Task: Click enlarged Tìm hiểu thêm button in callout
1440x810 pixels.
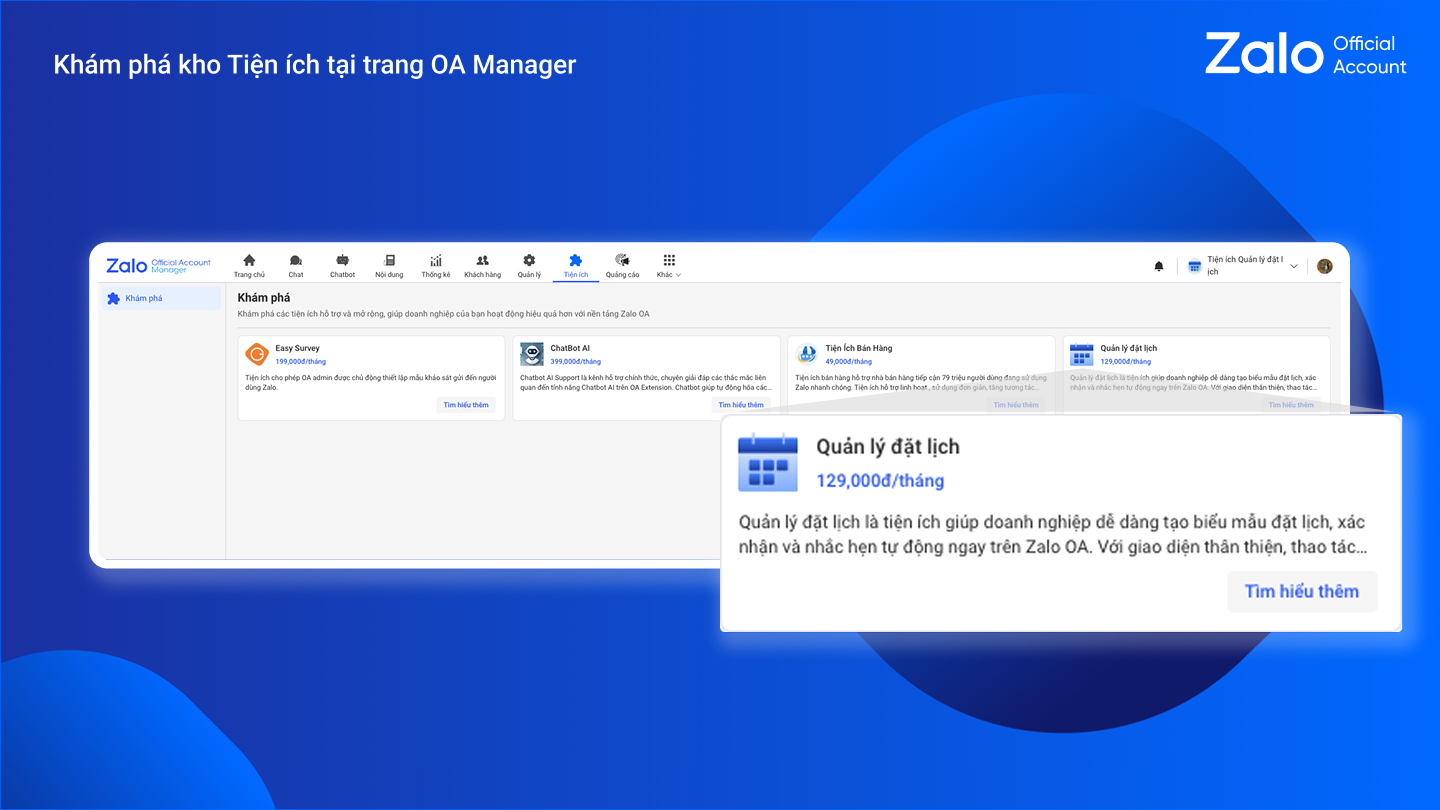Action: [x=1301, y=591]
